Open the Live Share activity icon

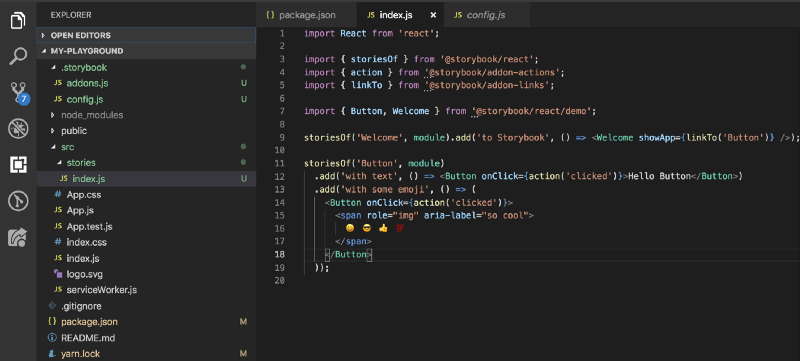[18, 237]
